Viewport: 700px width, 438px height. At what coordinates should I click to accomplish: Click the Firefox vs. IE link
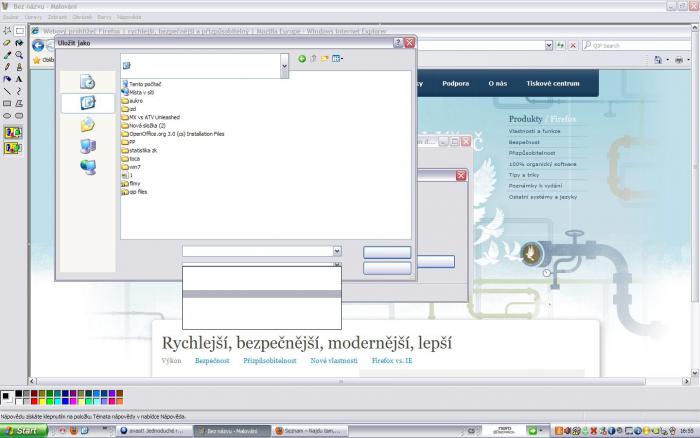[x=392, y=360]
